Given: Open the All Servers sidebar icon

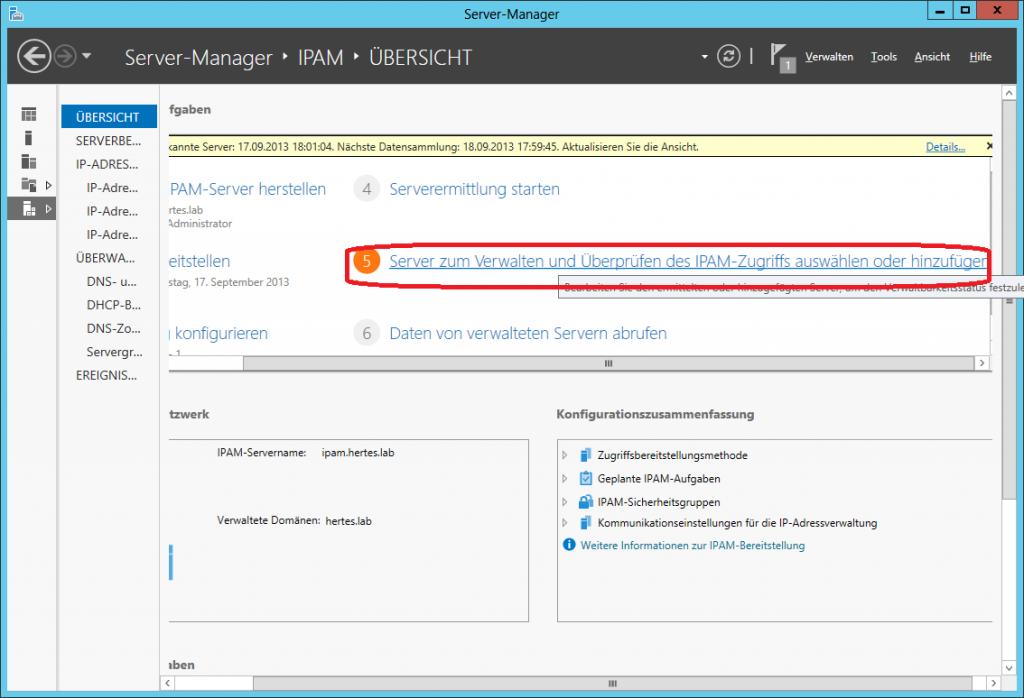Looking at the screenshot, I should coord(29,162).
